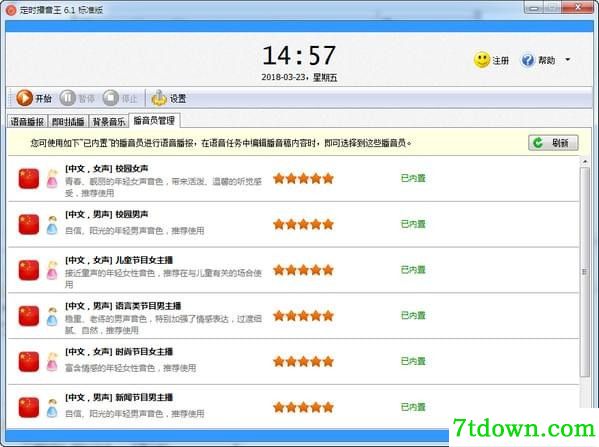This screenshot has height=447, width=599.
Task: Click the five-star rating of 儿童节目女主播
Action: [x=303, y=270]
